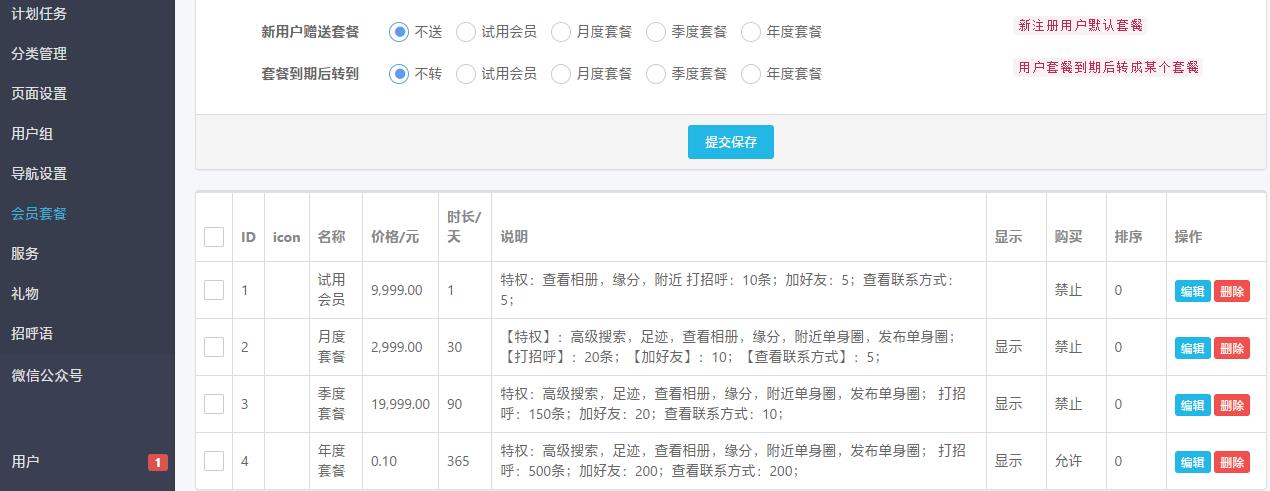Go to 页面设置 sidebar item

(x=39, y=94)
